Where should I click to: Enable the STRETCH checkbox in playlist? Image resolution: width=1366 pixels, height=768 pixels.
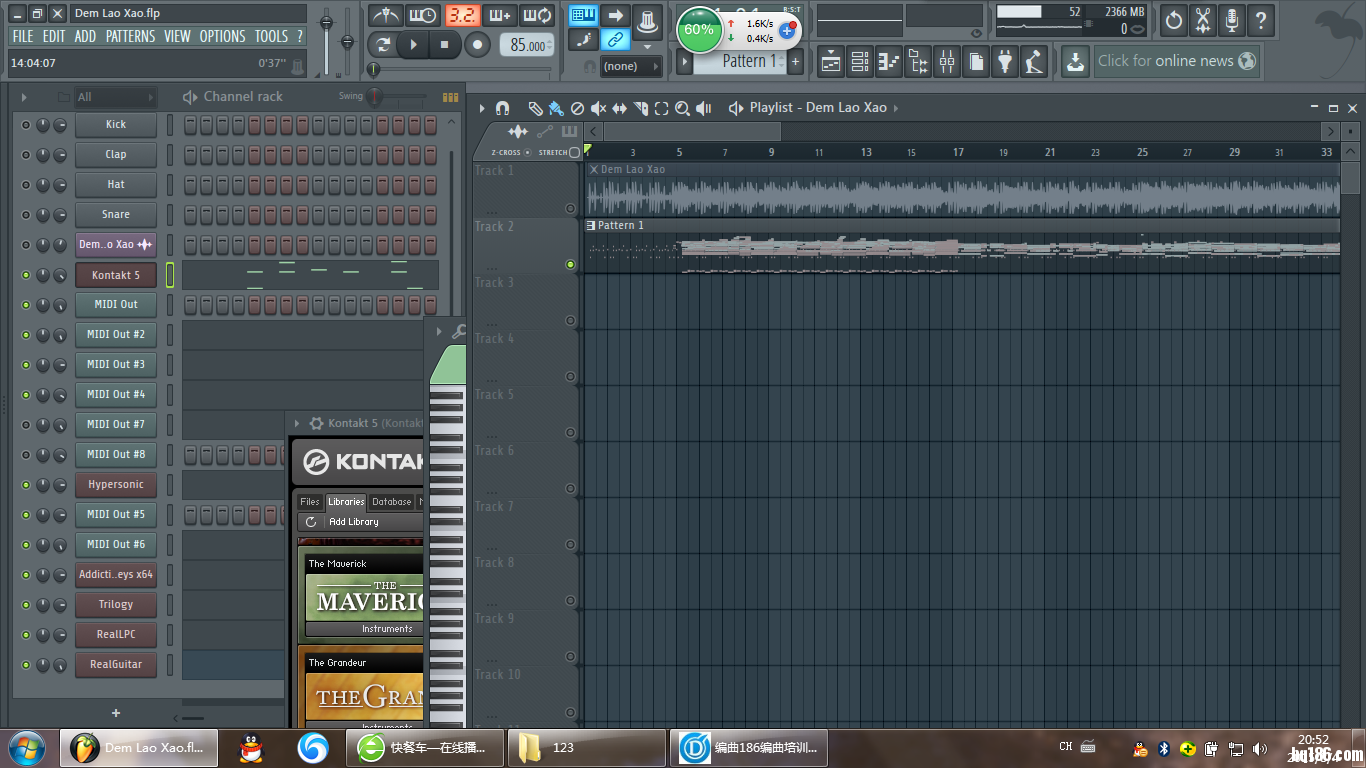click(574, 153)
